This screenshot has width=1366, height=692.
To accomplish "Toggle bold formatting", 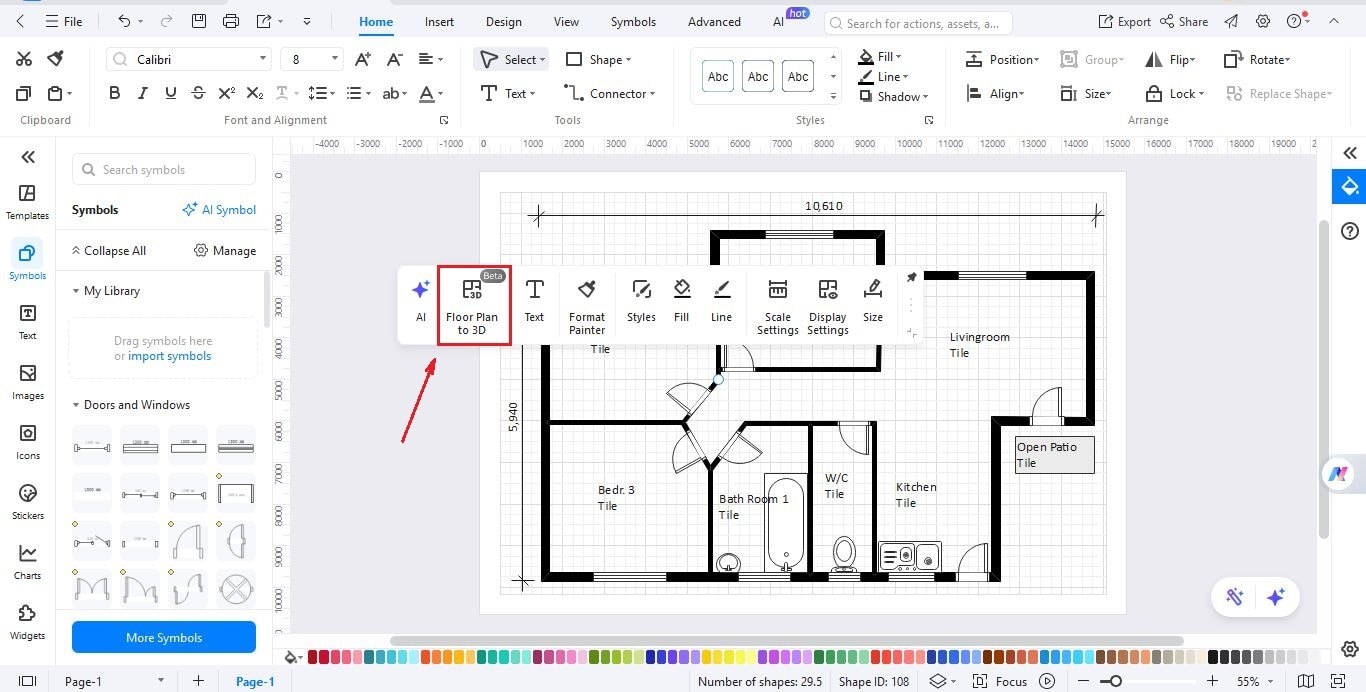I will point(114,92).
